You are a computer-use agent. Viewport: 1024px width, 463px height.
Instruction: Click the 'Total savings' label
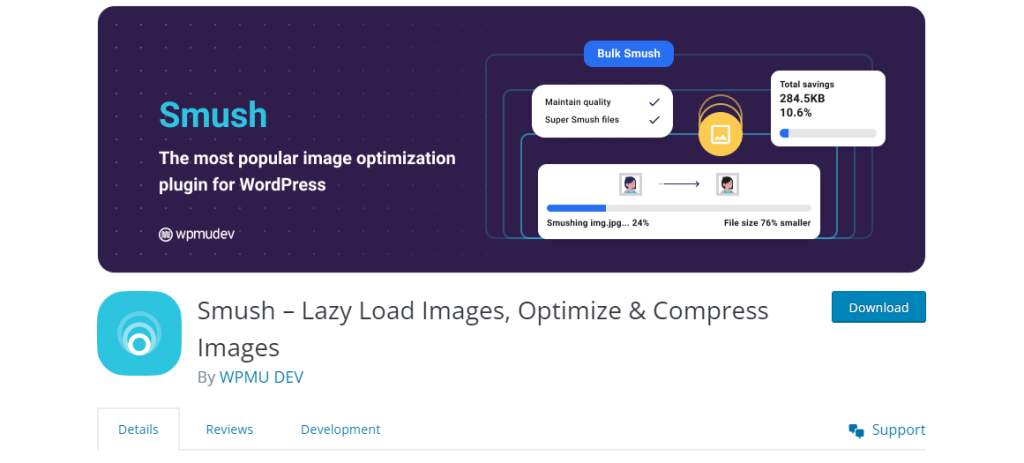click(x=807, y=84)
